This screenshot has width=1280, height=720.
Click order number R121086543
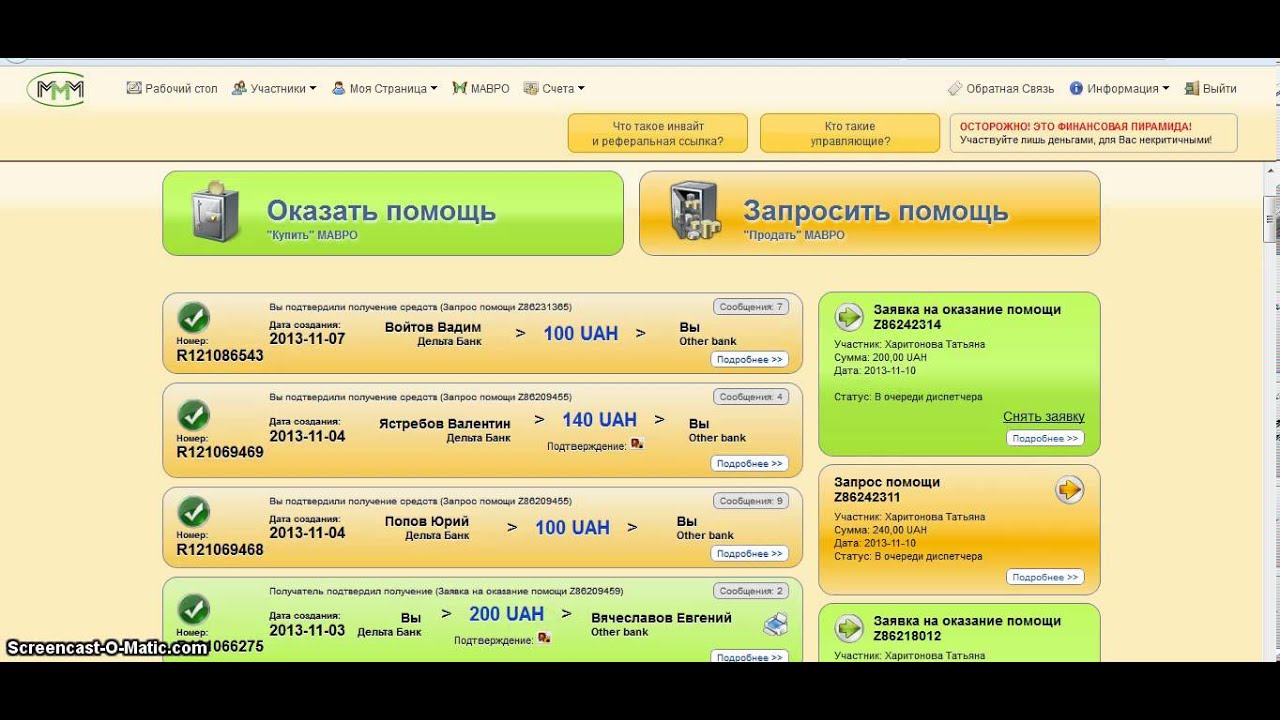(x=220, y=355)
